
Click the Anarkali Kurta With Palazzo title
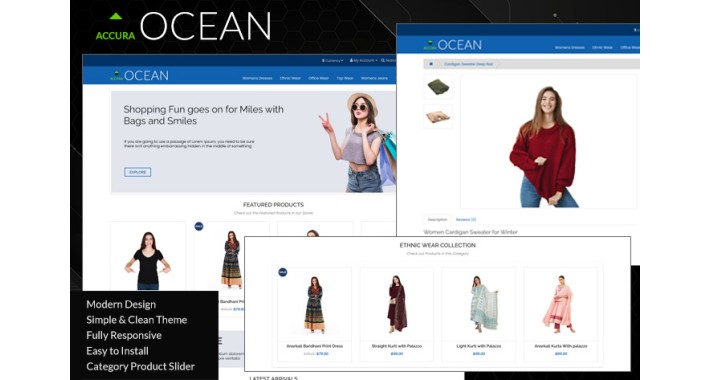561,346
